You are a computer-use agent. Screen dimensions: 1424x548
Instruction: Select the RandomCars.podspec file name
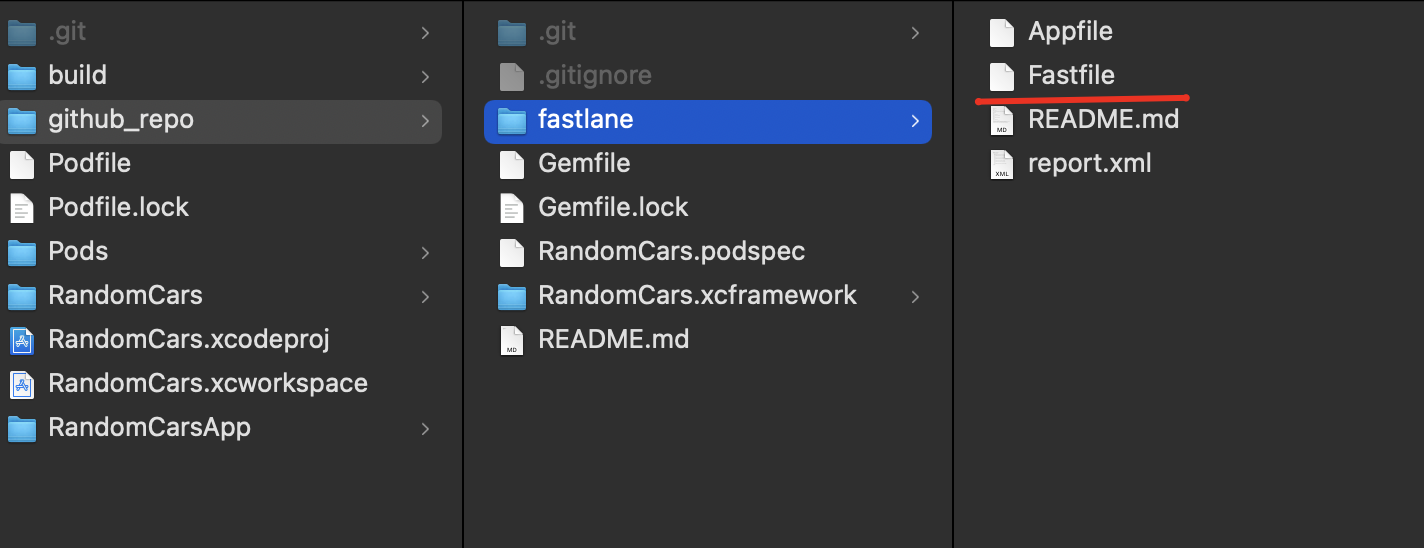[x=671, y=251]
